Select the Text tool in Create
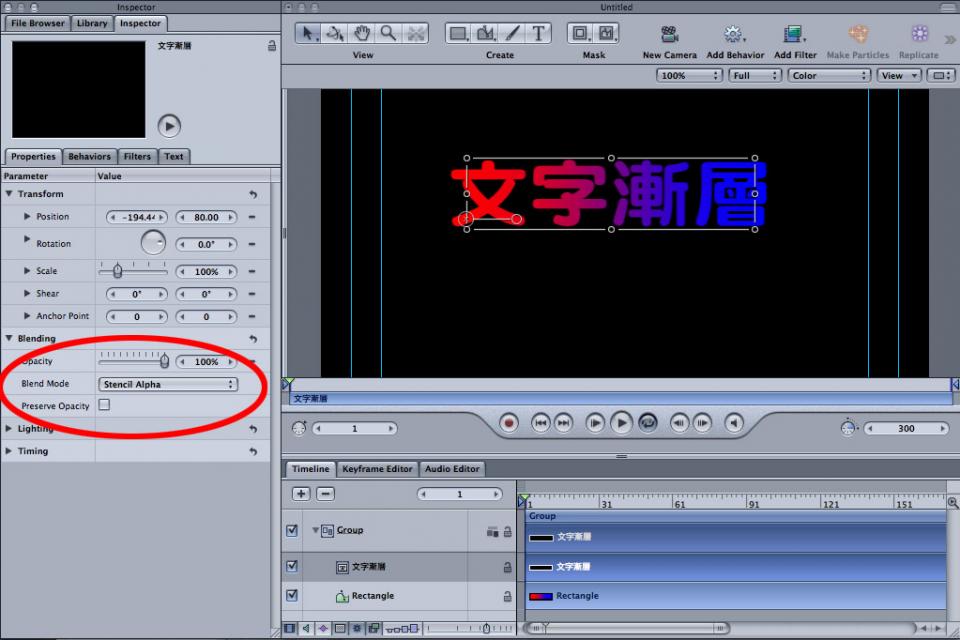Screen dimensions: 960x640 (x=538, y=33)
